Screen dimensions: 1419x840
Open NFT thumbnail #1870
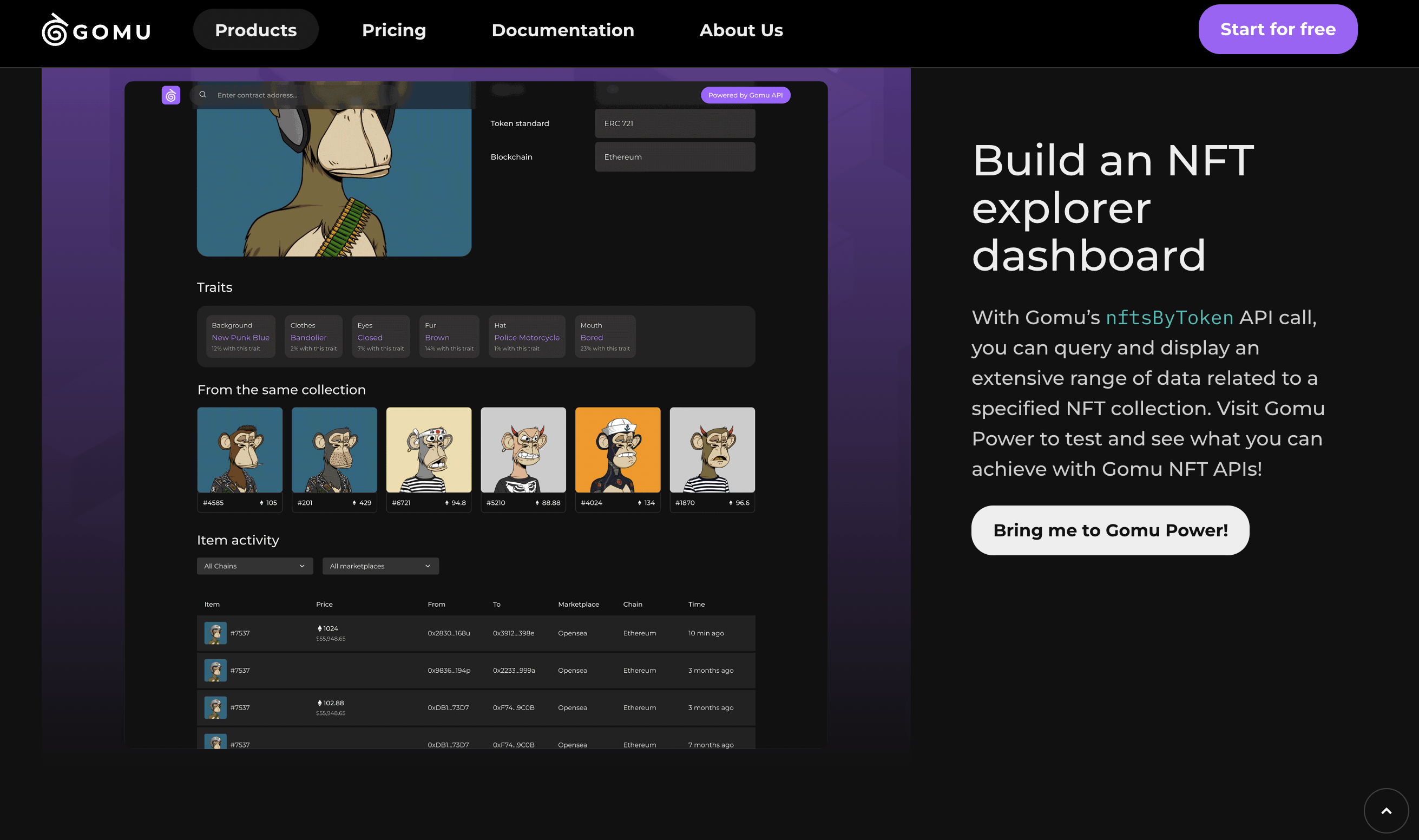tap(713, 450)
